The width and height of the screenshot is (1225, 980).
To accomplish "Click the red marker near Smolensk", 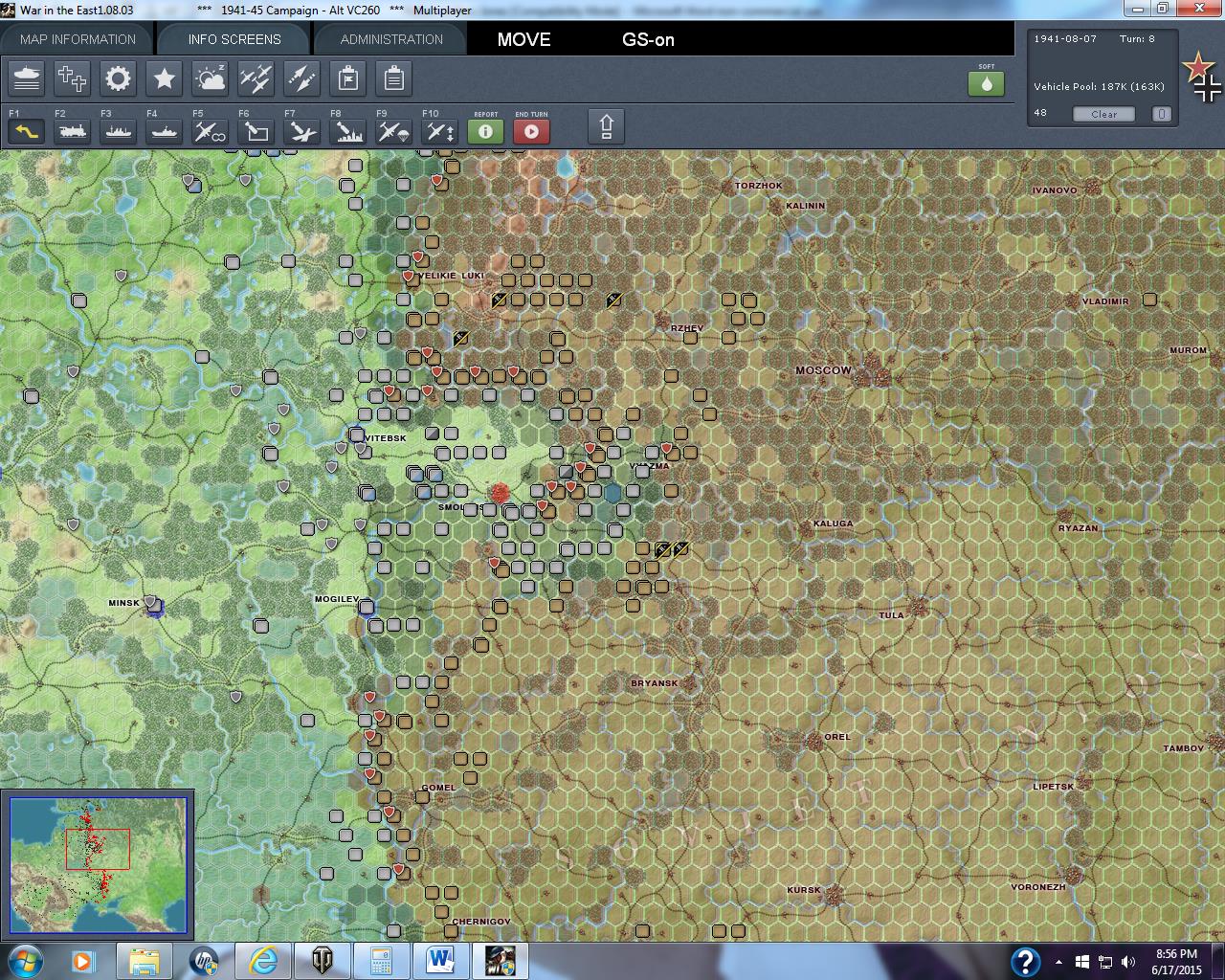I will (500, 492).
